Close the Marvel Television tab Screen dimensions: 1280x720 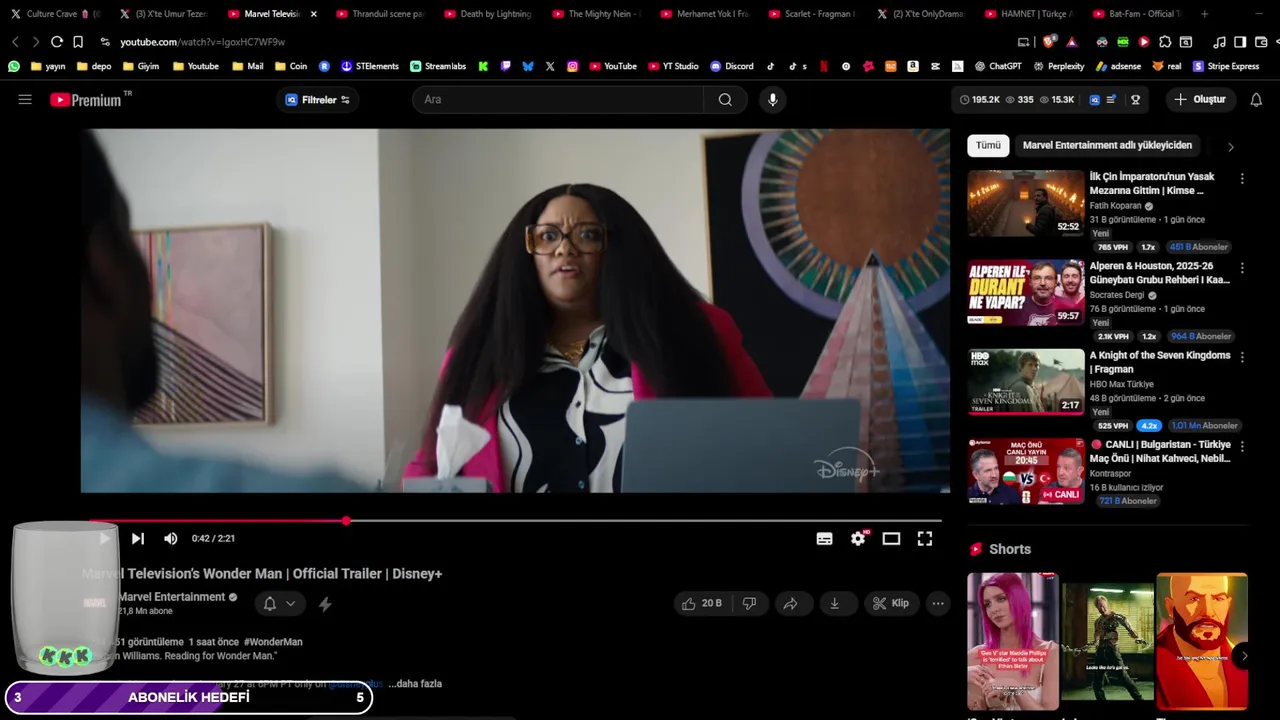[314, 14]
